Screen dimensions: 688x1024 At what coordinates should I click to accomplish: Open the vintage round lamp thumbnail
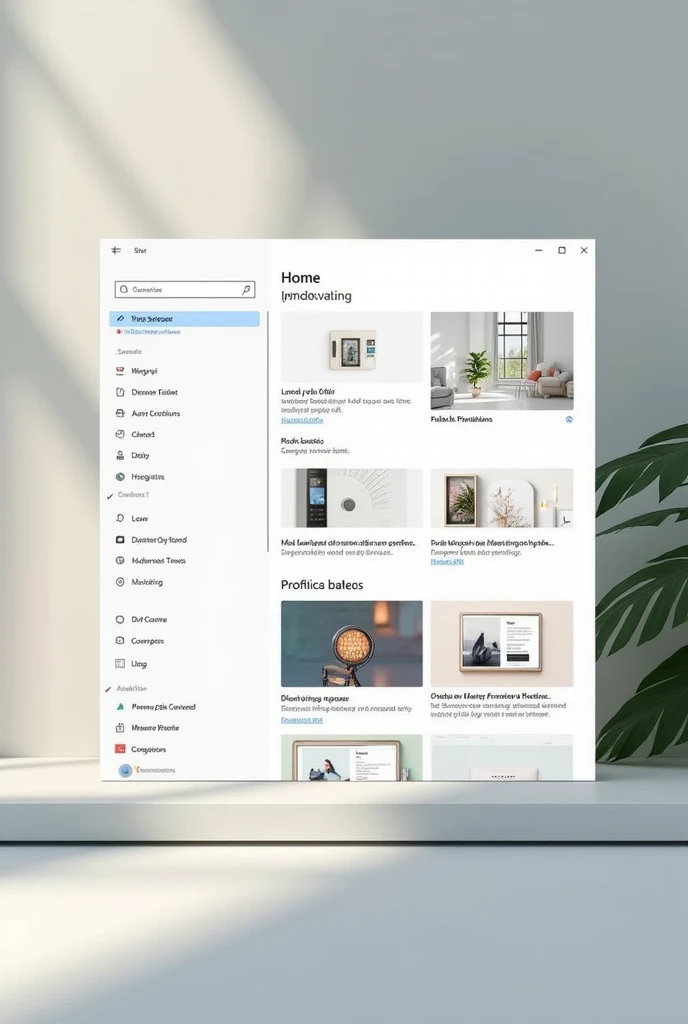[352, 644]
